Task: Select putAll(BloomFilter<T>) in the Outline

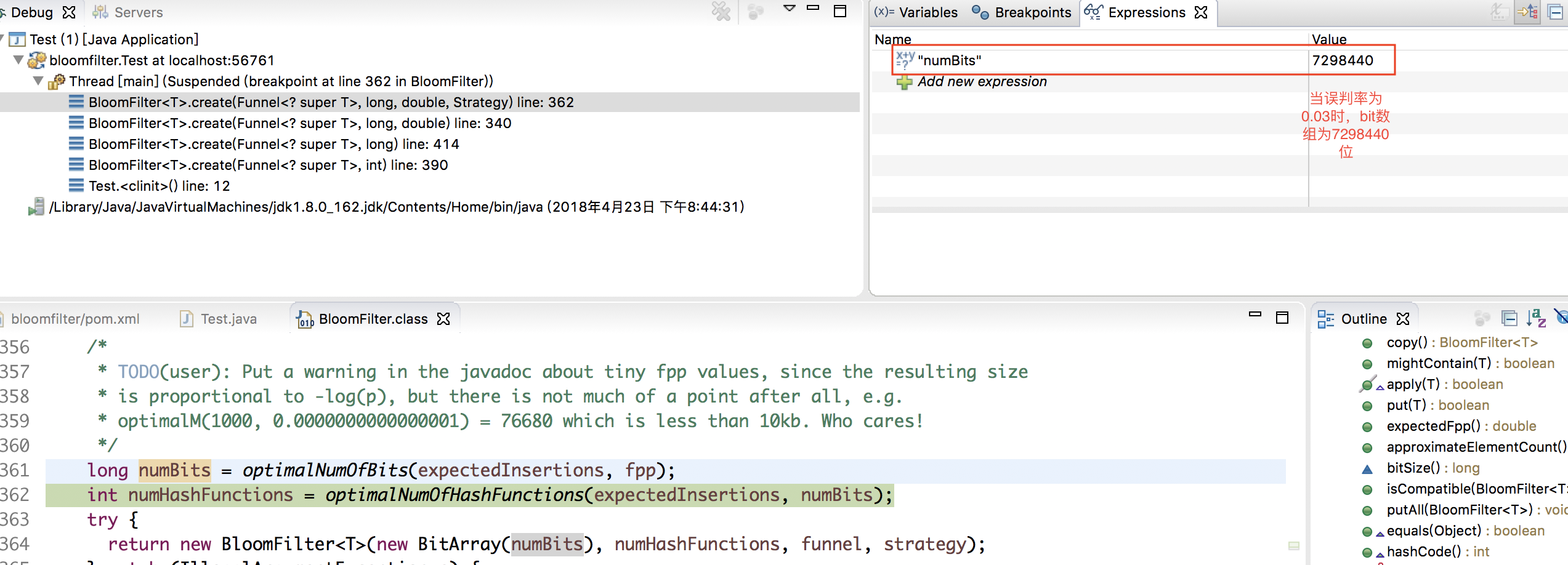Action: [x=1477, y=510]
